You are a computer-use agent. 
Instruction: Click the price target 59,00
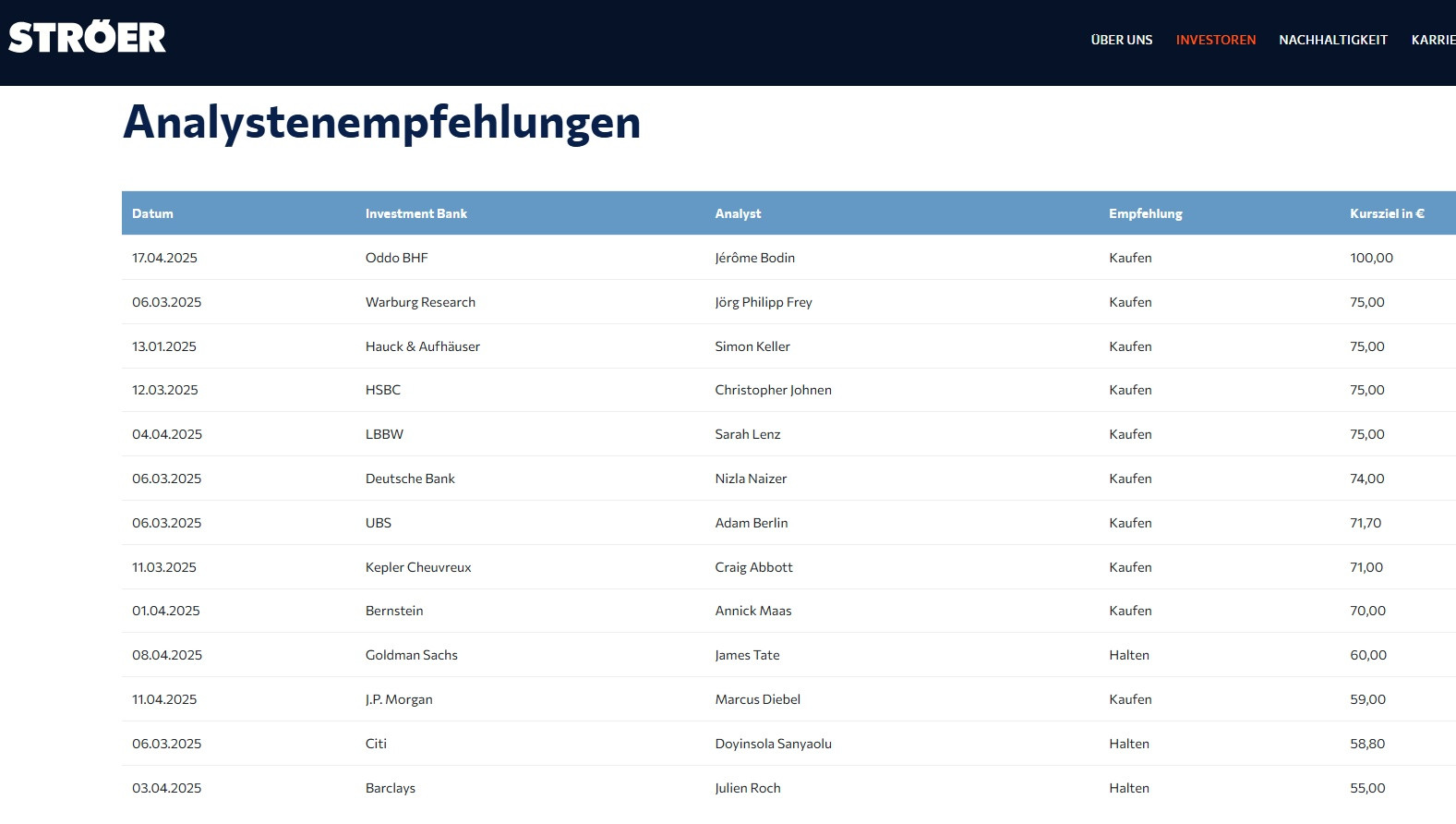[x=1367, y=699]
